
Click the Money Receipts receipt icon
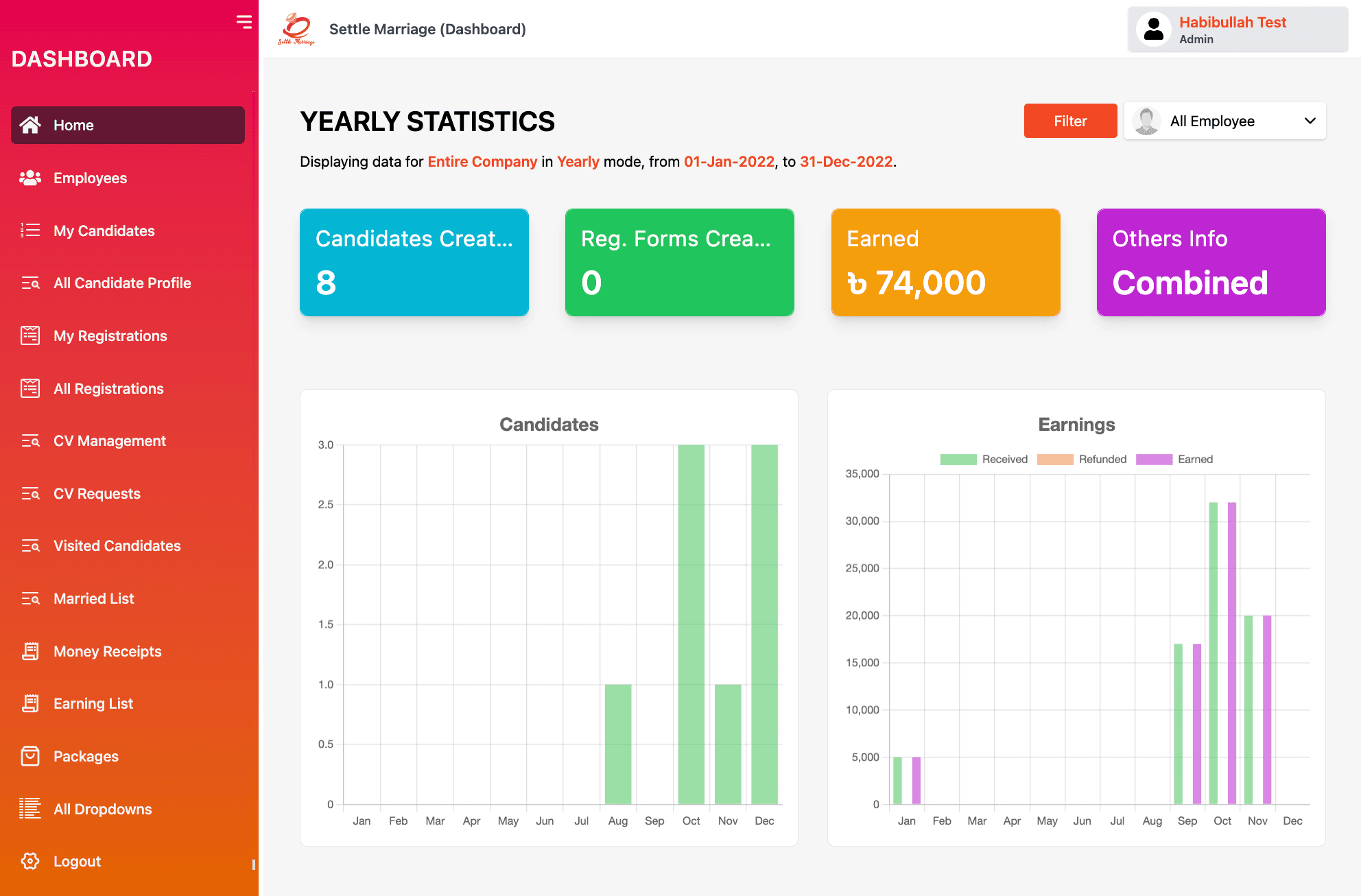click(30, 651)
